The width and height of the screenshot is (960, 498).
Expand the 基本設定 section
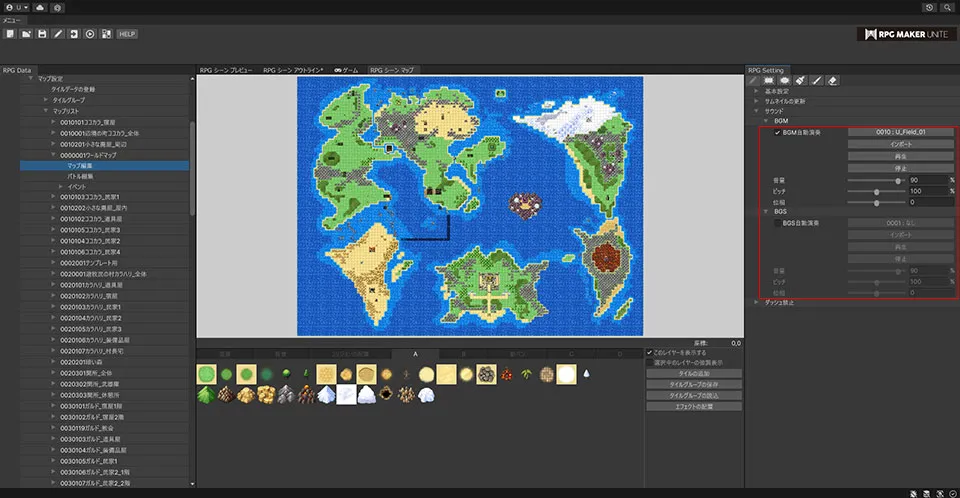pos(757,92)
